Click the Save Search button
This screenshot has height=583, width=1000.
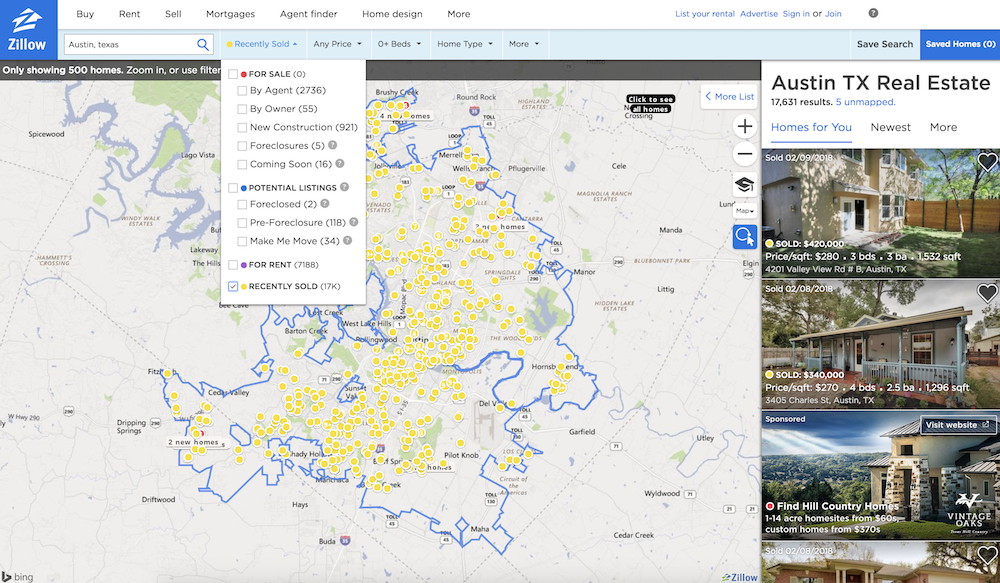885,44
